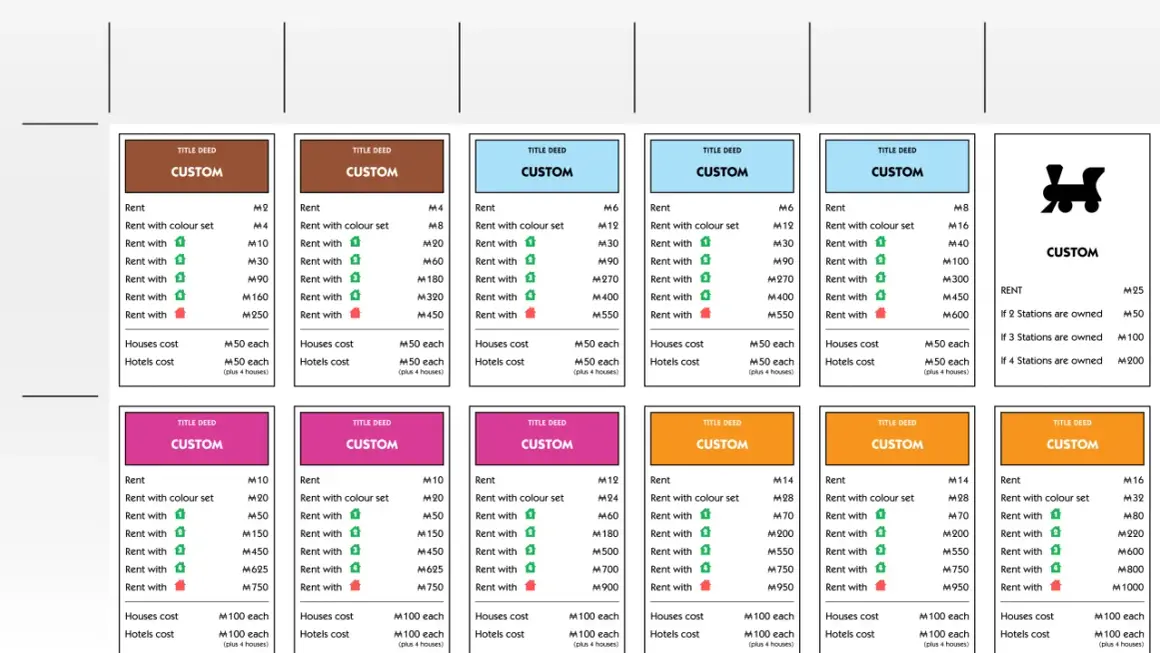1160x653 pixels.
Task: Click green house icon beside M160 rent
Action: pyautogui.click(x=180, y=296)
